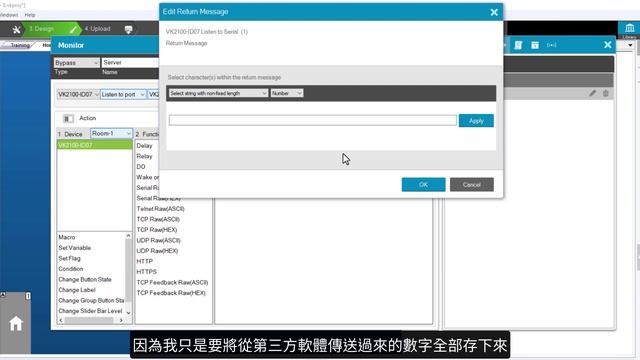
Task: Click the tools icon beside 3 Design
Action: click(16, 29)
